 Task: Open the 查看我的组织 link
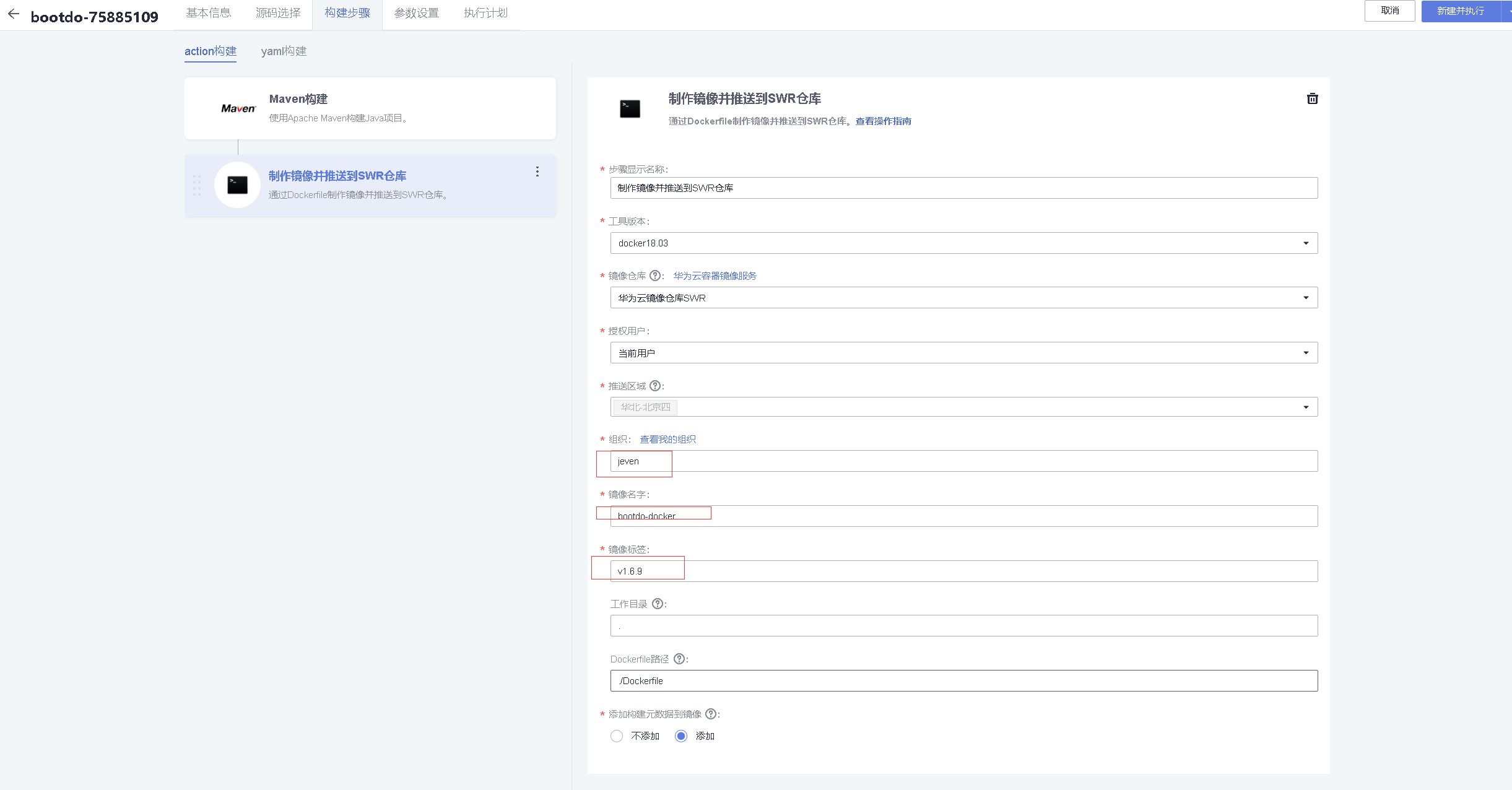(x=668, y=439)
